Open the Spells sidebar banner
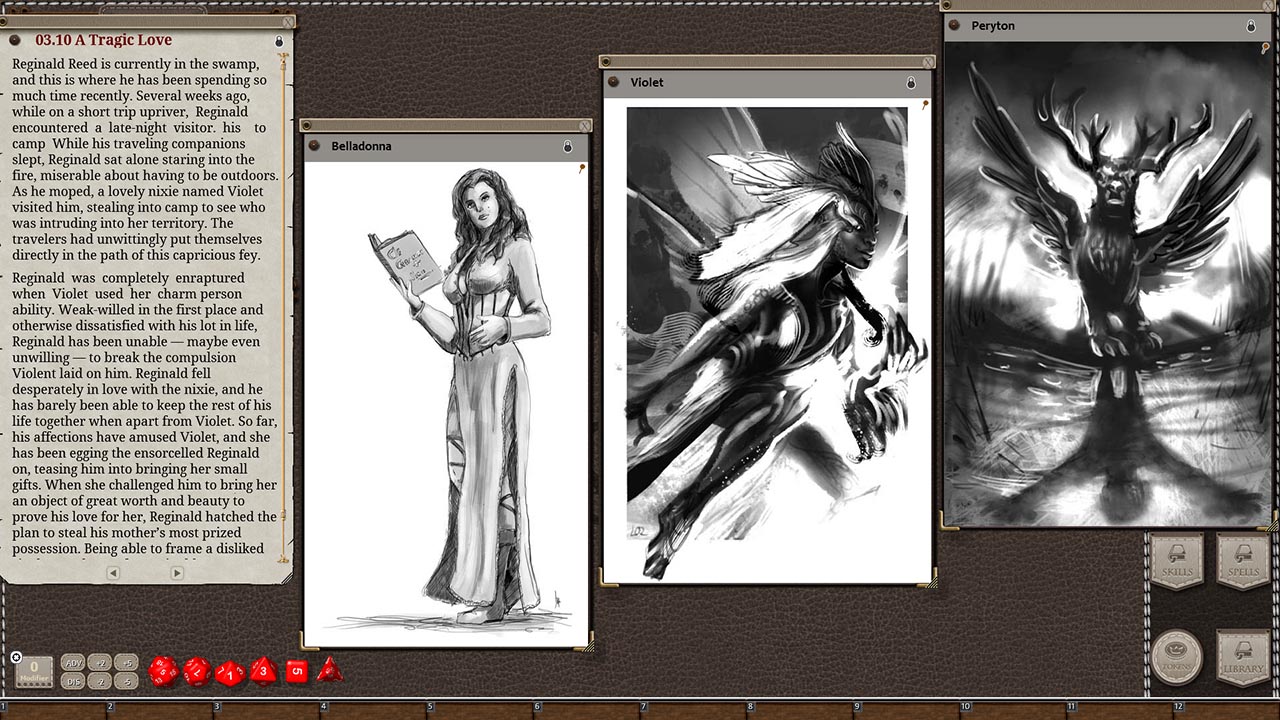Image resolution: width=1280 pixels, height=720 pixels. (1243, 561)
